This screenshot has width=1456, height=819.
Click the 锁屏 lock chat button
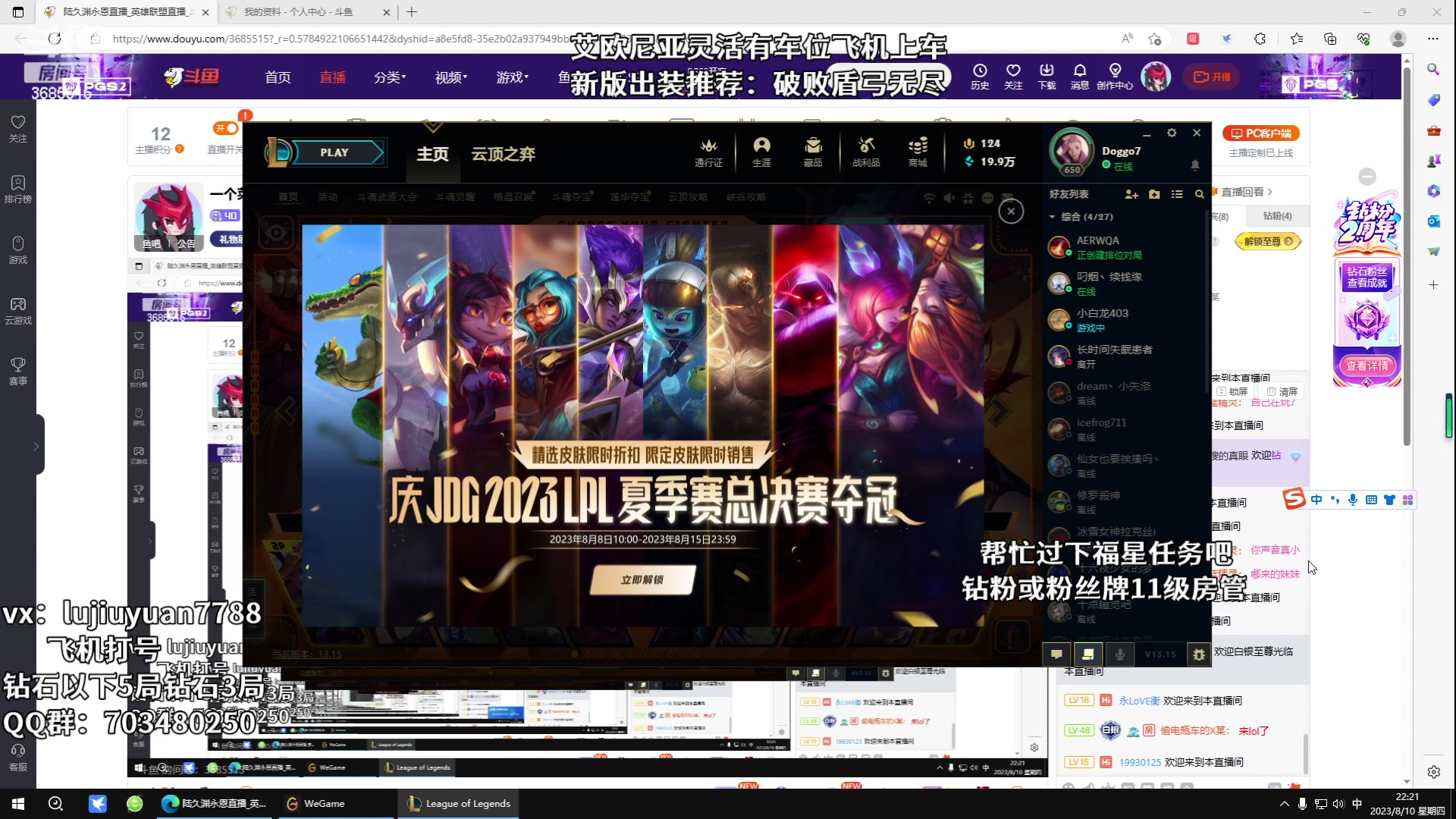(x=1232, y=392)
